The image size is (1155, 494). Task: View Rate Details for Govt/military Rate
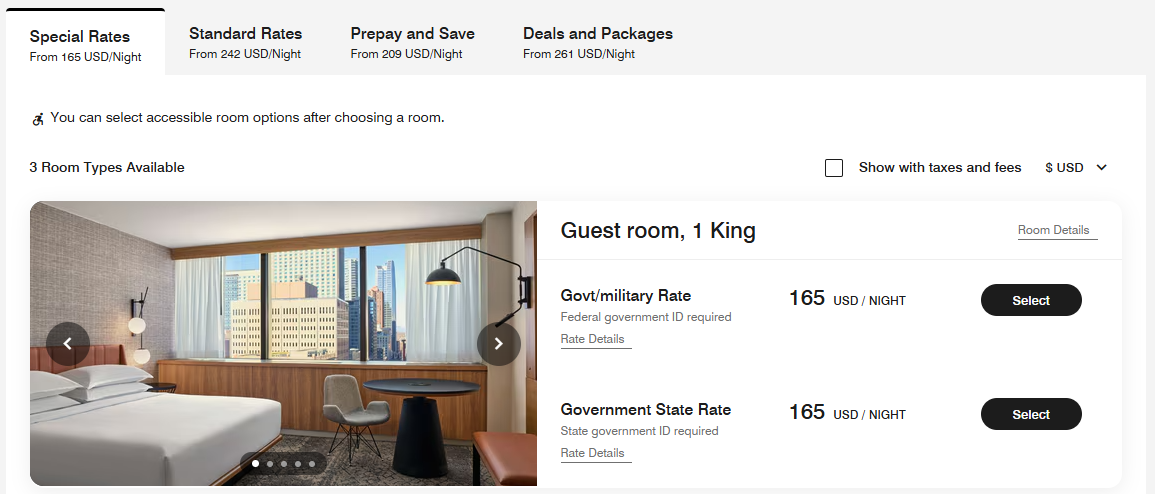pyautogui.click(x=592, y=339)
